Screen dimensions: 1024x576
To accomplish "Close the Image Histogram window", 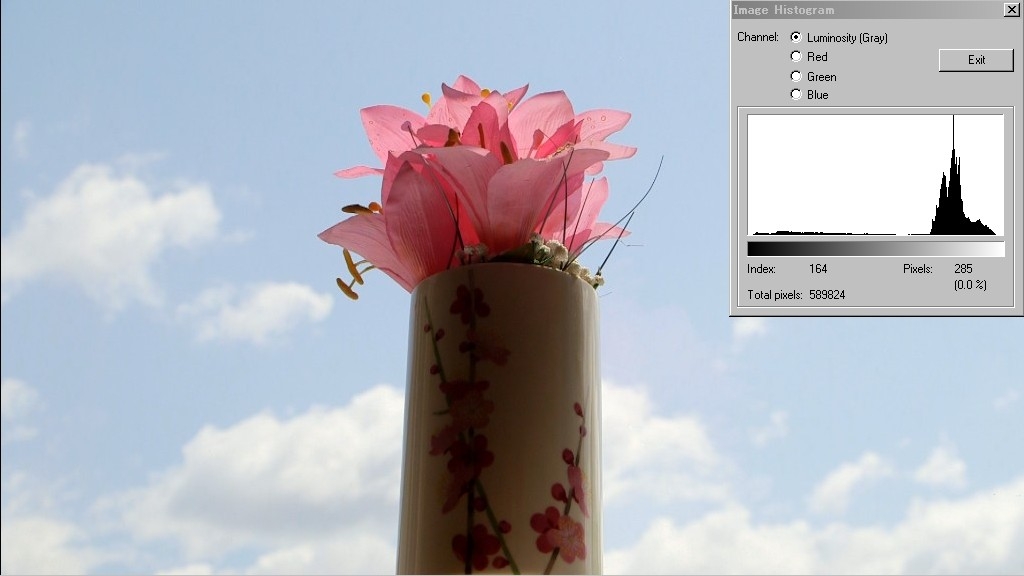I will click(1011, 9).
